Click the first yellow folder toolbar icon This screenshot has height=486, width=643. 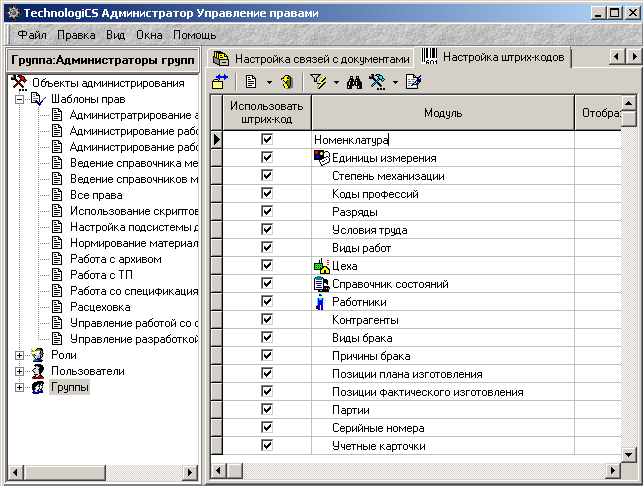pos(219,82)
